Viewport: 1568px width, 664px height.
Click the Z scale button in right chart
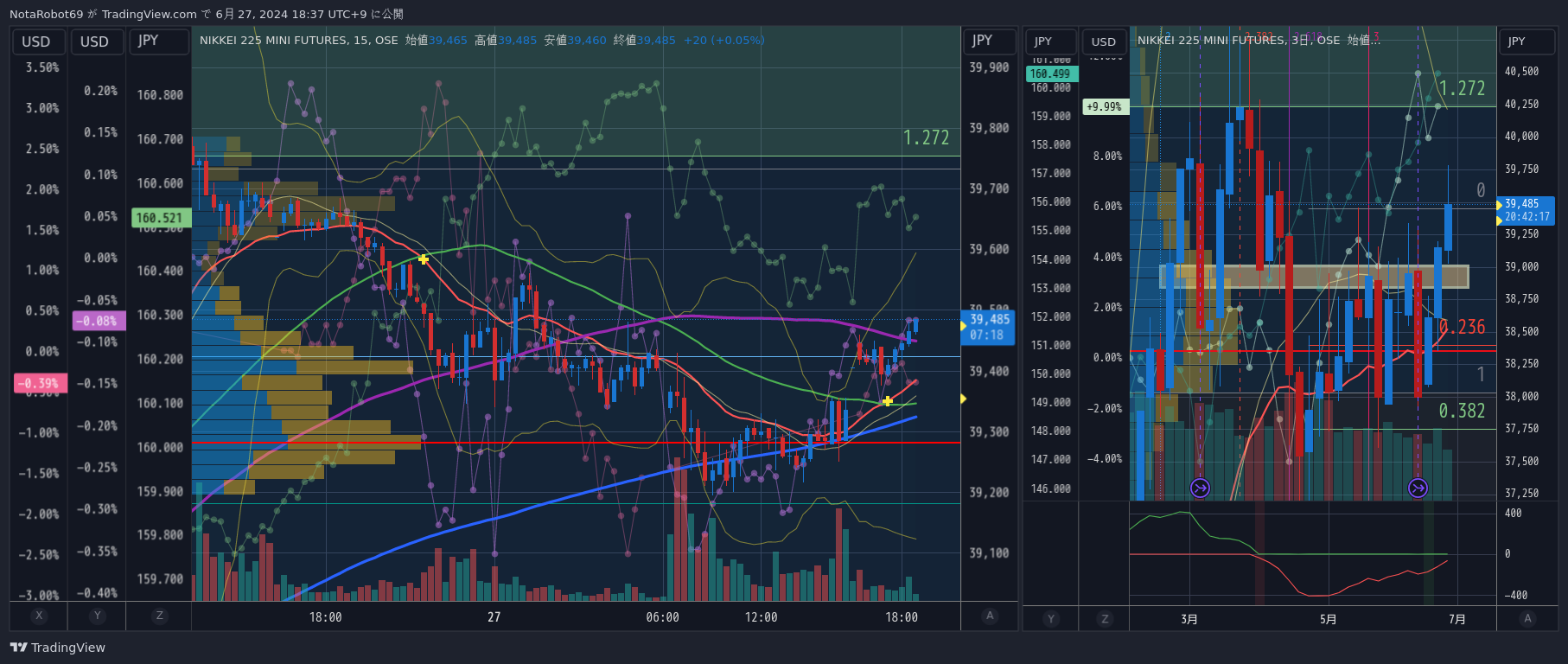pos(1105,618)
